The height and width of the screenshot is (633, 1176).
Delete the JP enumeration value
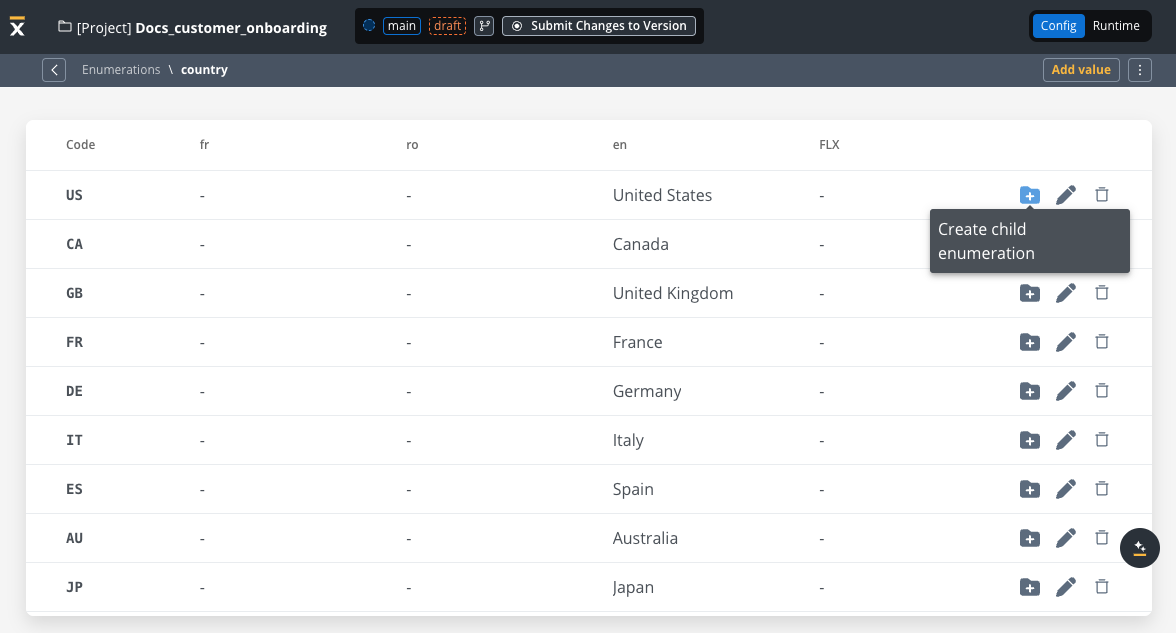point(1102,587)
